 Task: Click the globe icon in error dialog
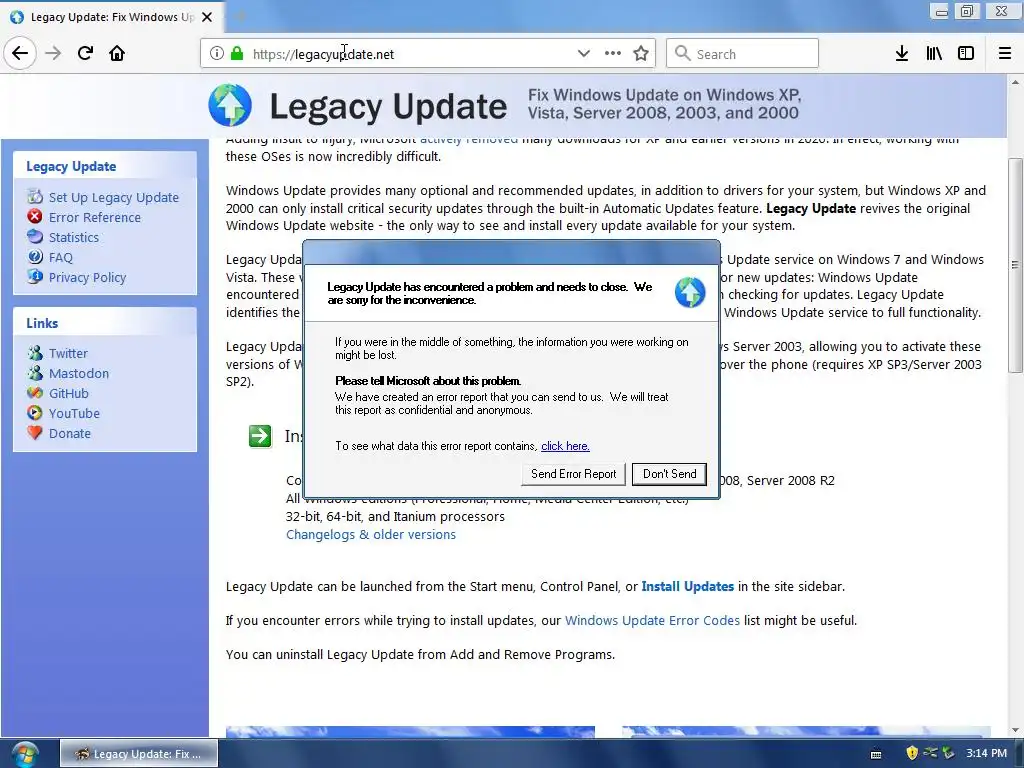[x=690, y=292]
